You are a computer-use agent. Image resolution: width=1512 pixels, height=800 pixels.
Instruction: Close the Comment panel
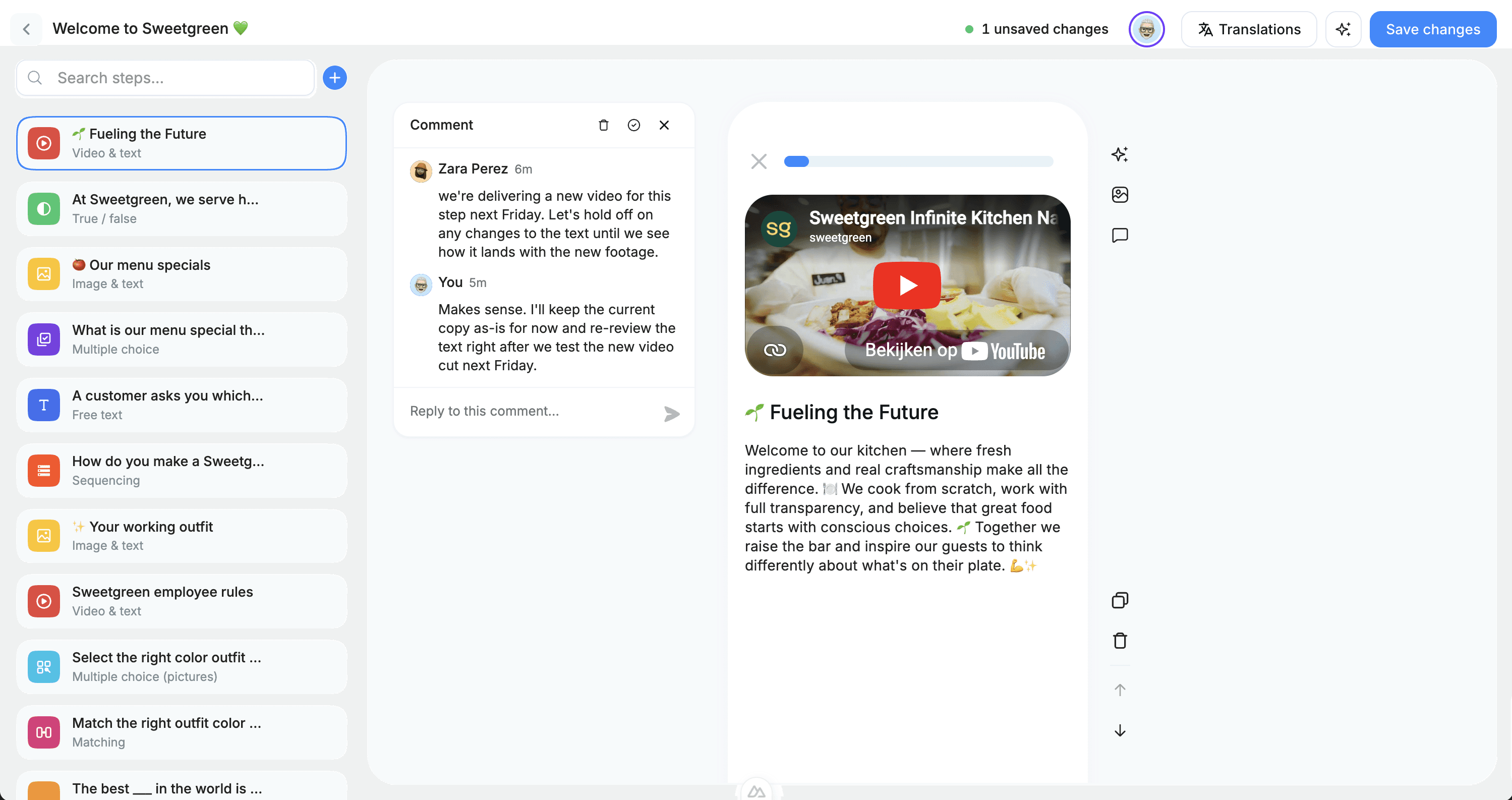664,125
